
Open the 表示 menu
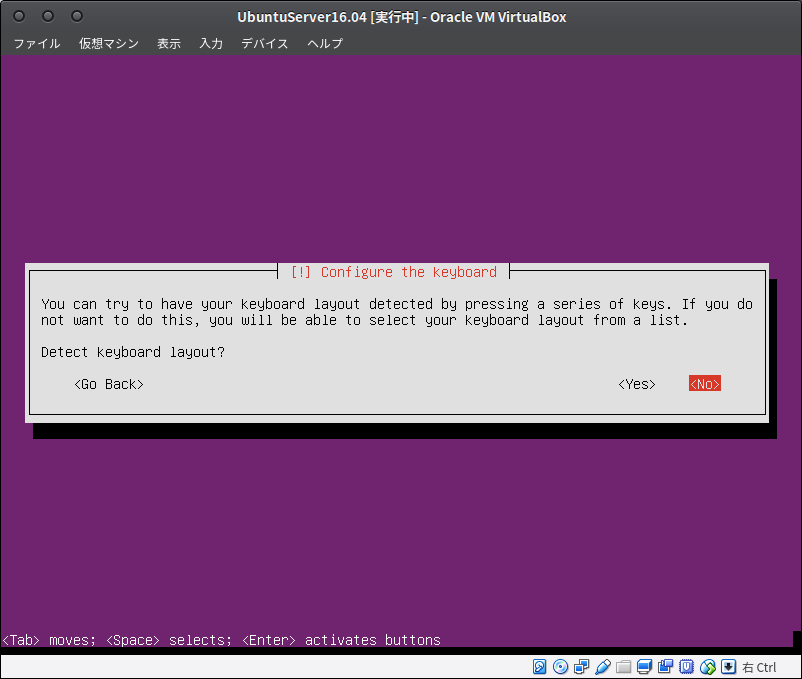click(169, 43)
